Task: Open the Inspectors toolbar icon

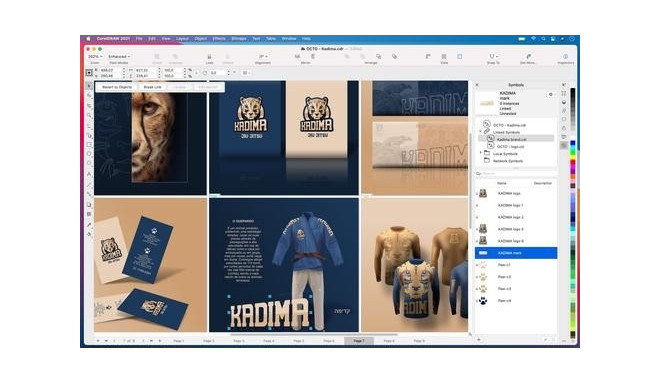Action: click(x=565, y=56)
